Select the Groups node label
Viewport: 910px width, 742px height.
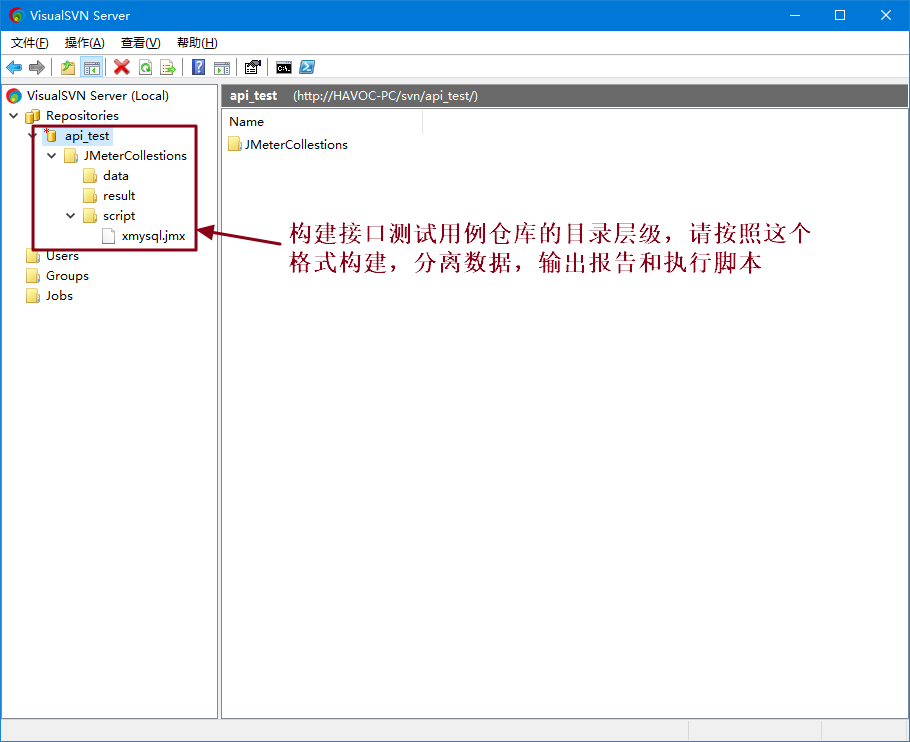pyautogui.click(x=67, y=276)
